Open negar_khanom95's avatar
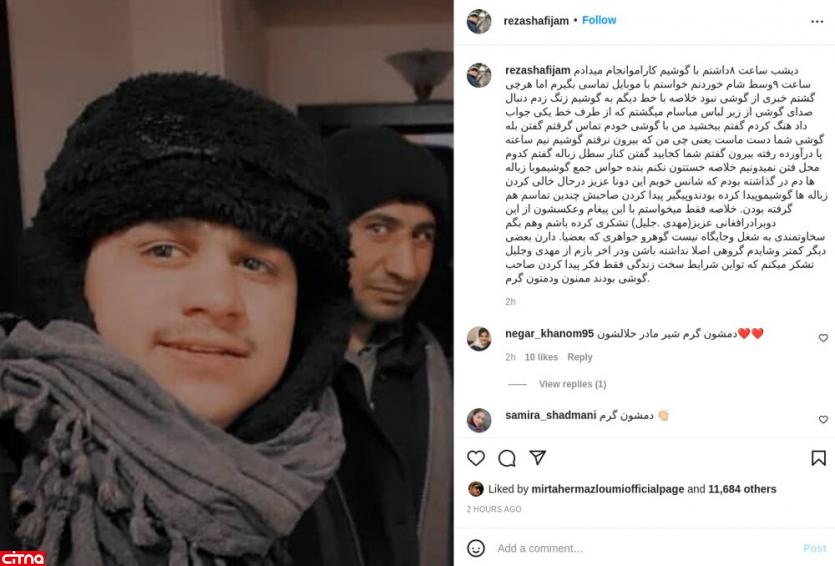The height and width of the screenshot is (566, 835). (x=479, y=339)
